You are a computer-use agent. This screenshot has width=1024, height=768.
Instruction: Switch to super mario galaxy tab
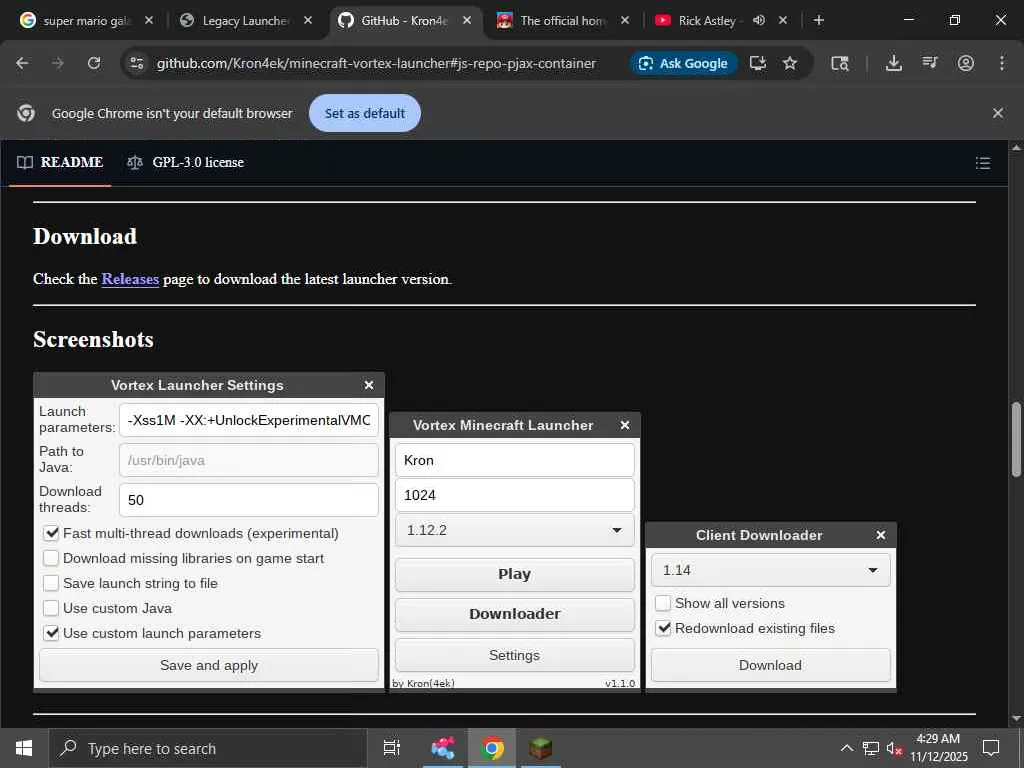[x=88, y=20]
